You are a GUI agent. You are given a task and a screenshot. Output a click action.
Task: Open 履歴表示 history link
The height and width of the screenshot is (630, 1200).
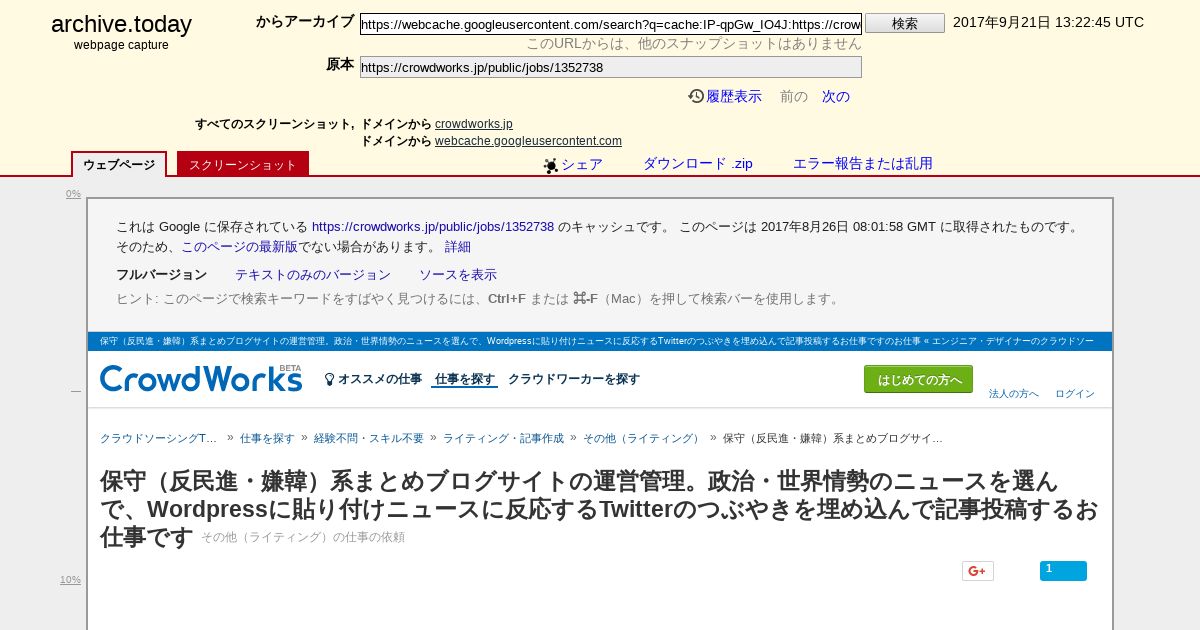(734, 96)
